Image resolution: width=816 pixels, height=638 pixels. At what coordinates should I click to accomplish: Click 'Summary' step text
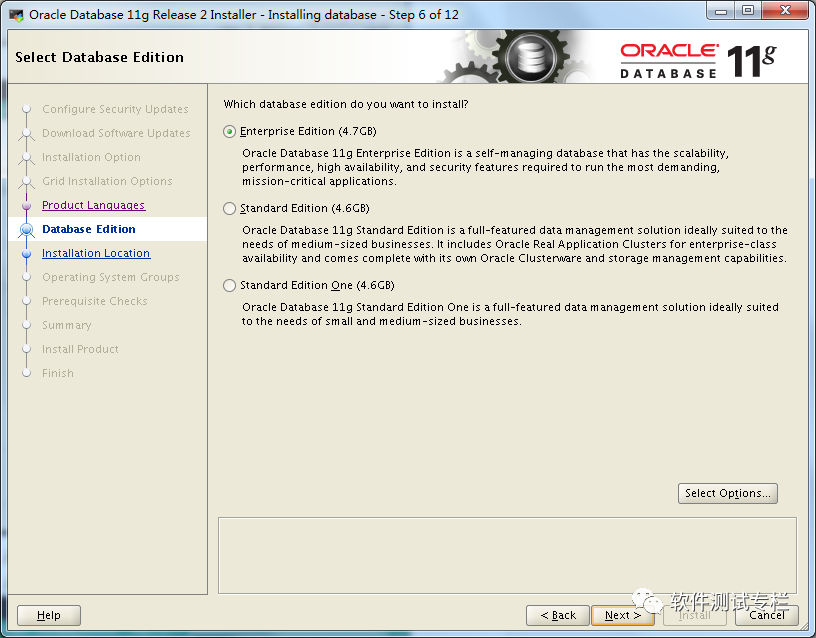click(x=67, y=325)
